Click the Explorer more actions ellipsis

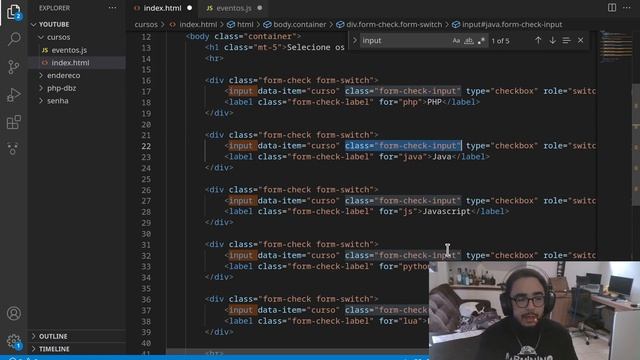[x=112, y=8]
